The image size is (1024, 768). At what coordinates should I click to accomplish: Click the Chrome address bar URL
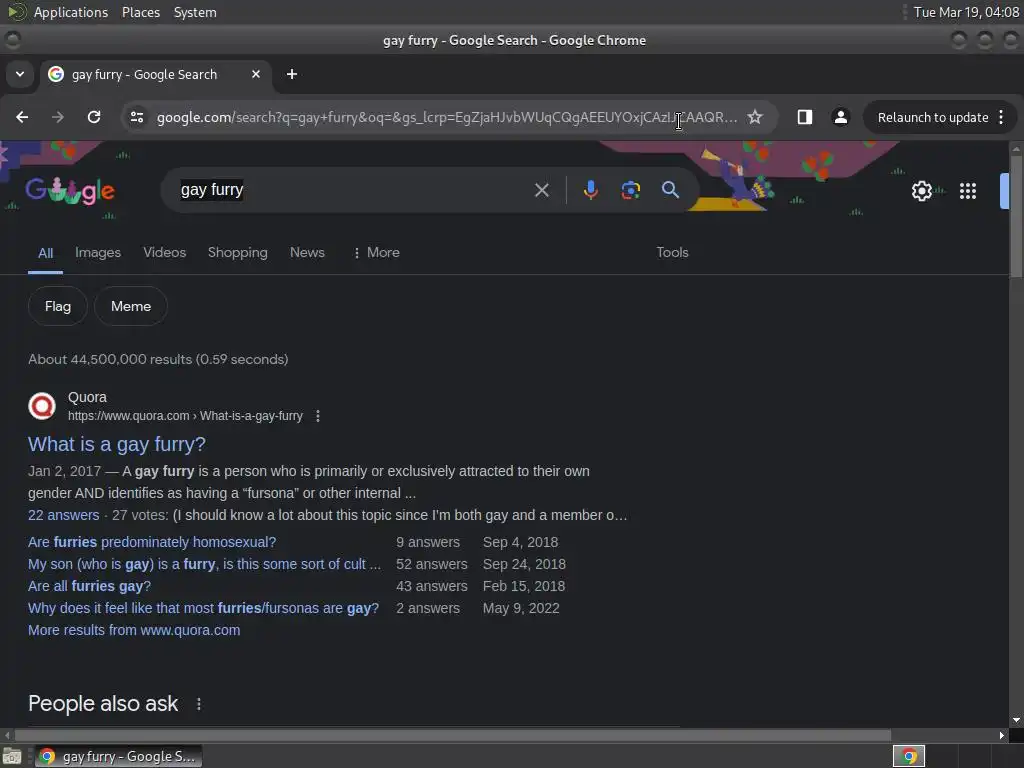pos(447,118)
